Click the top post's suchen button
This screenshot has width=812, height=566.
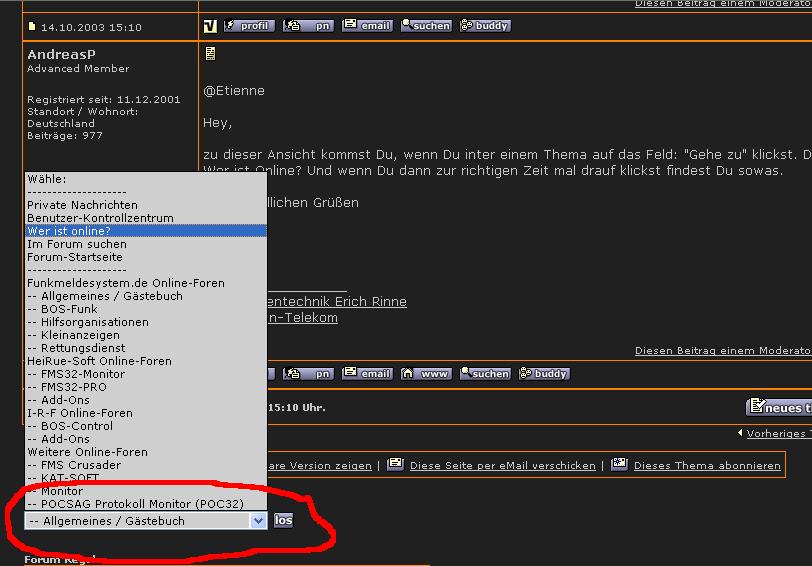[x=426, y=26]
